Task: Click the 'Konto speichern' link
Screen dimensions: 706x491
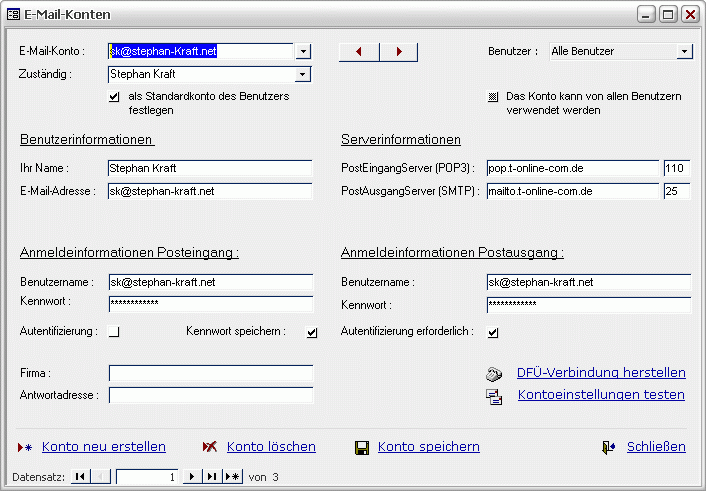Action: (x=428, y=447)
